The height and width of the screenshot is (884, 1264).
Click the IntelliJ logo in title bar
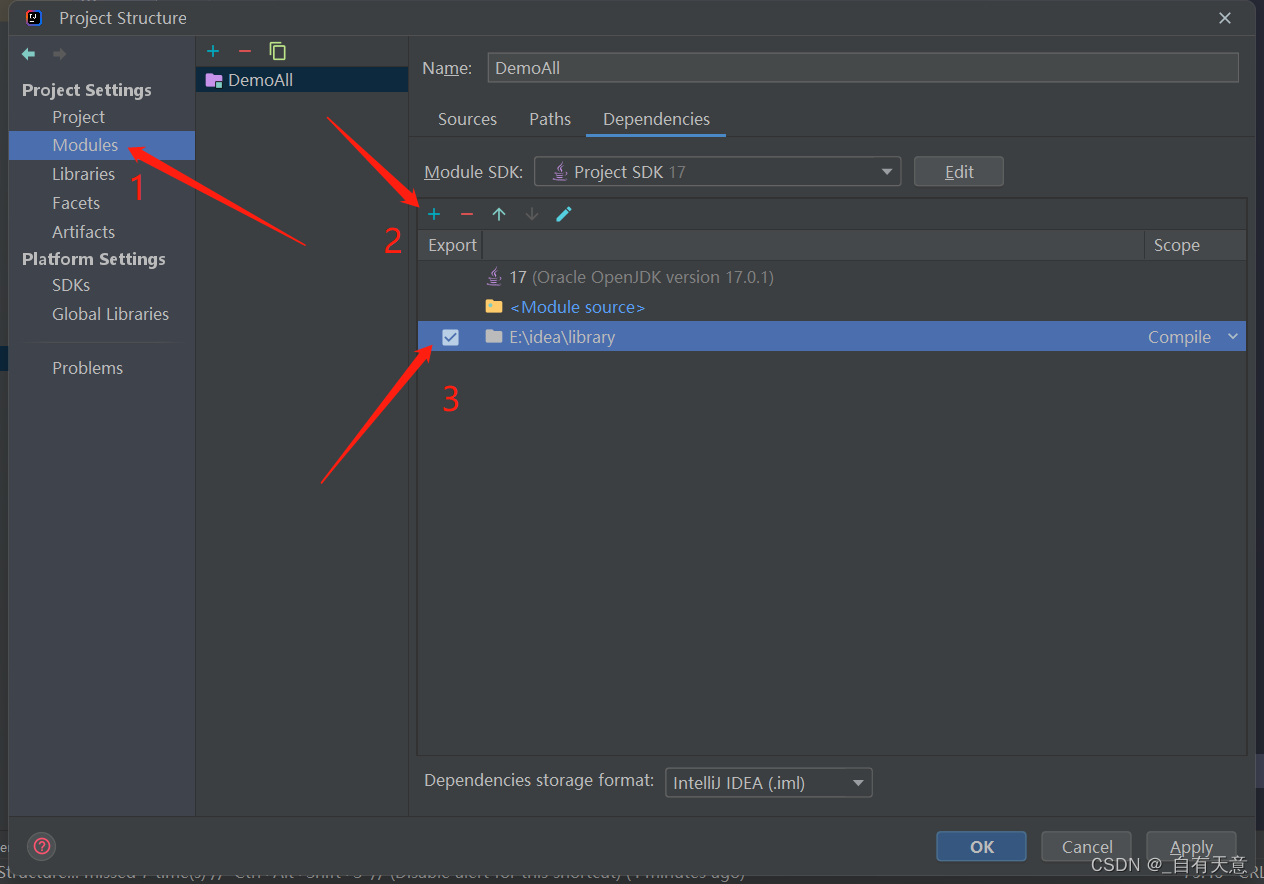[x=34, y=18]
